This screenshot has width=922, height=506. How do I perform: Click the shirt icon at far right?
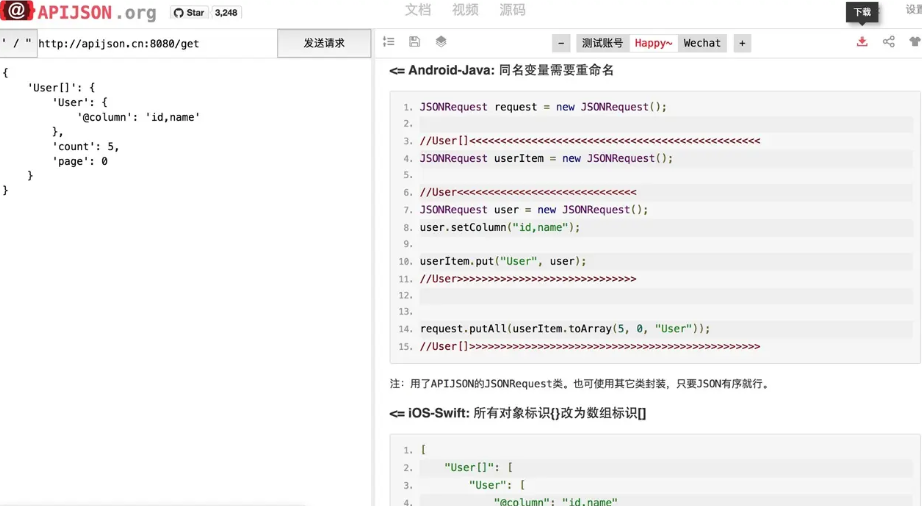click(x=915, y=42)
